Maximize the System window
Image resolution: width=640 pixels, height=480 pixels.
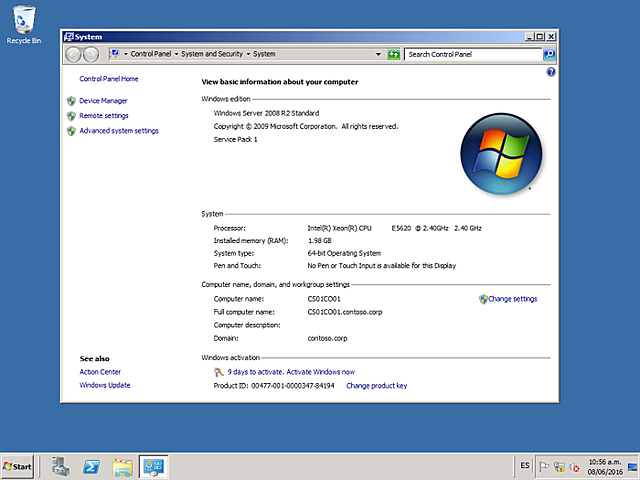point(540,37)
